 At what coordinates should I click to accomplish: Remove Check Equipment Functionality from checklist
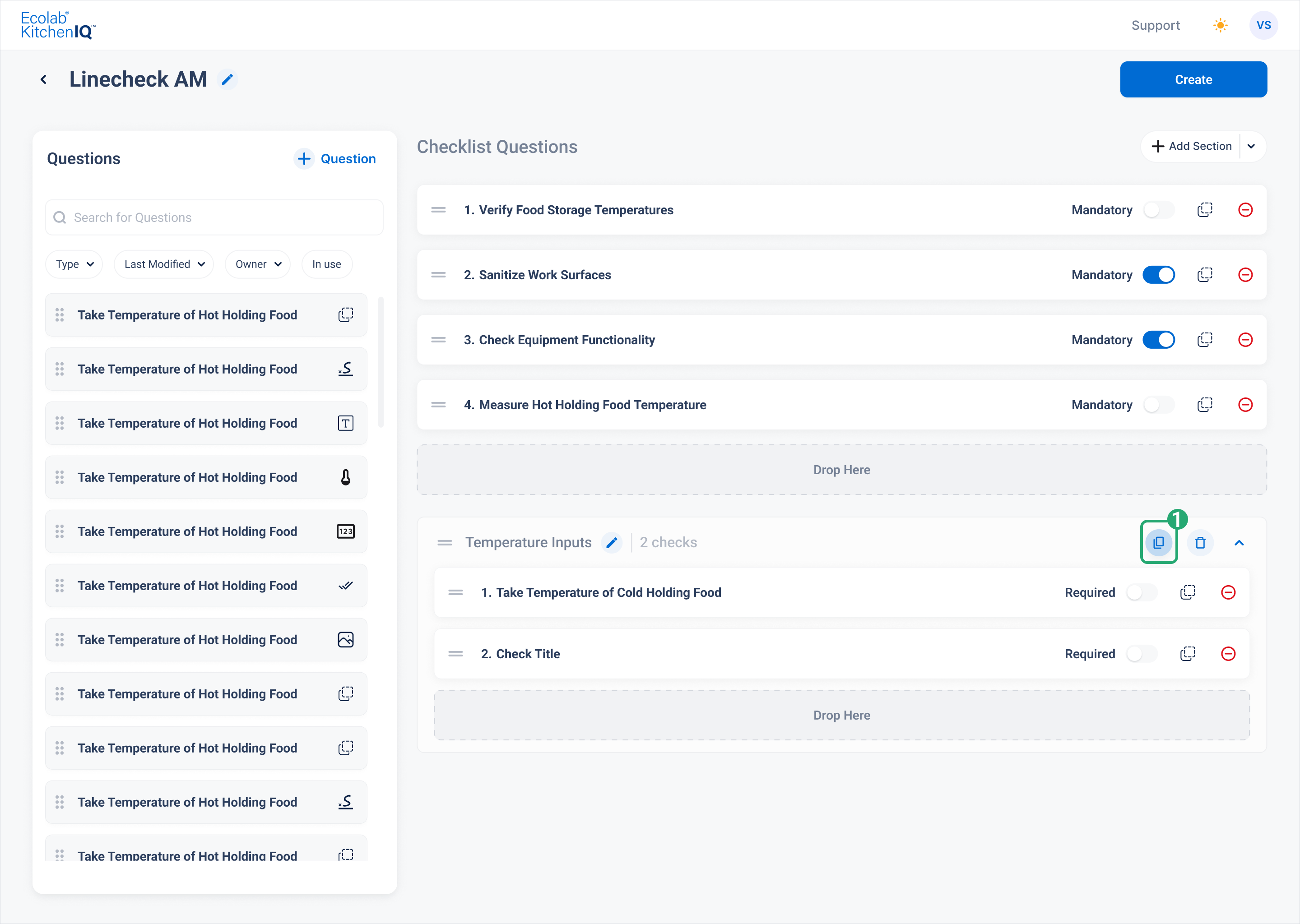pos(1245,340)
